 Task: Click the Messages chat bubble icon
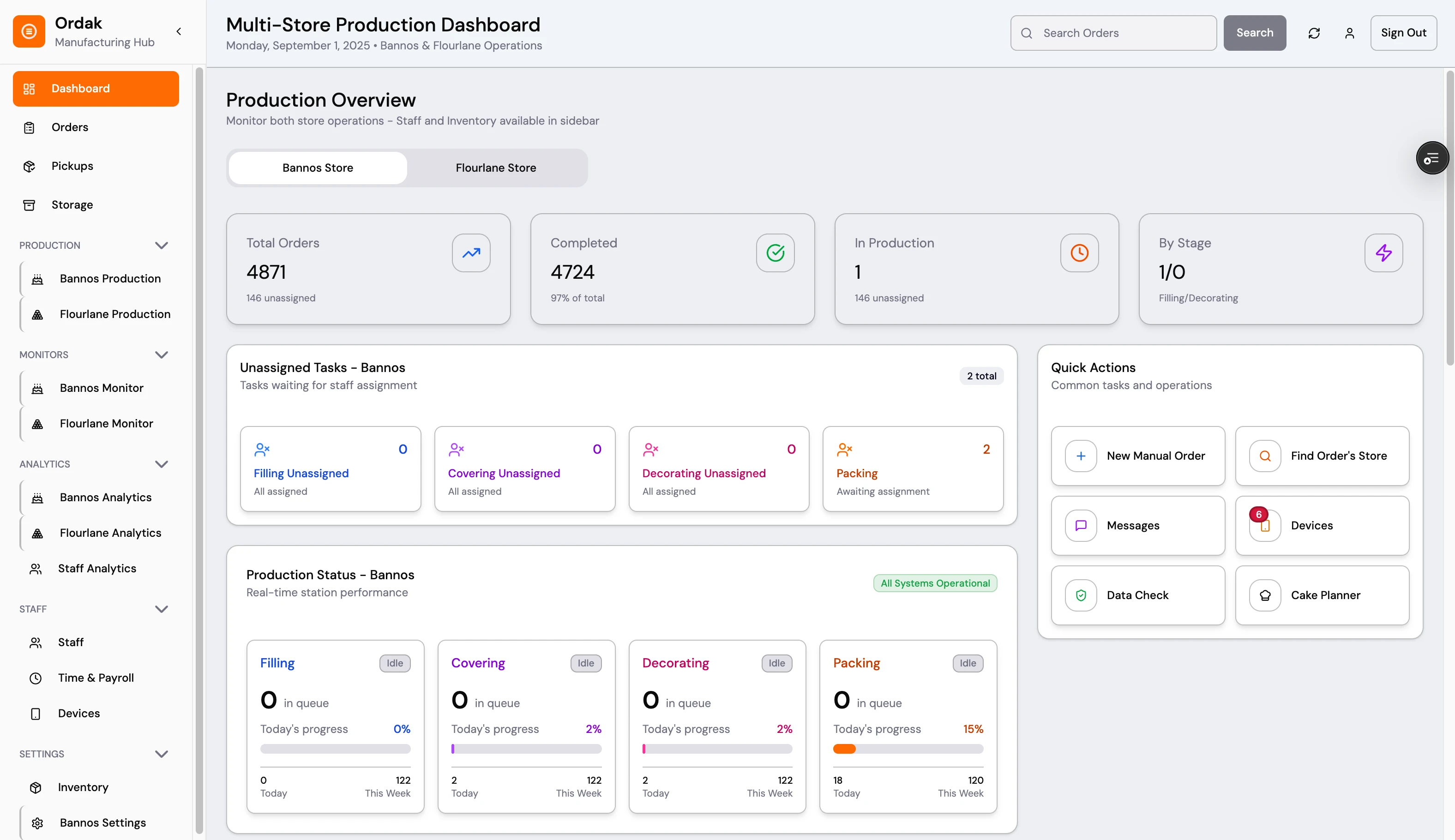coord(1081,526)
